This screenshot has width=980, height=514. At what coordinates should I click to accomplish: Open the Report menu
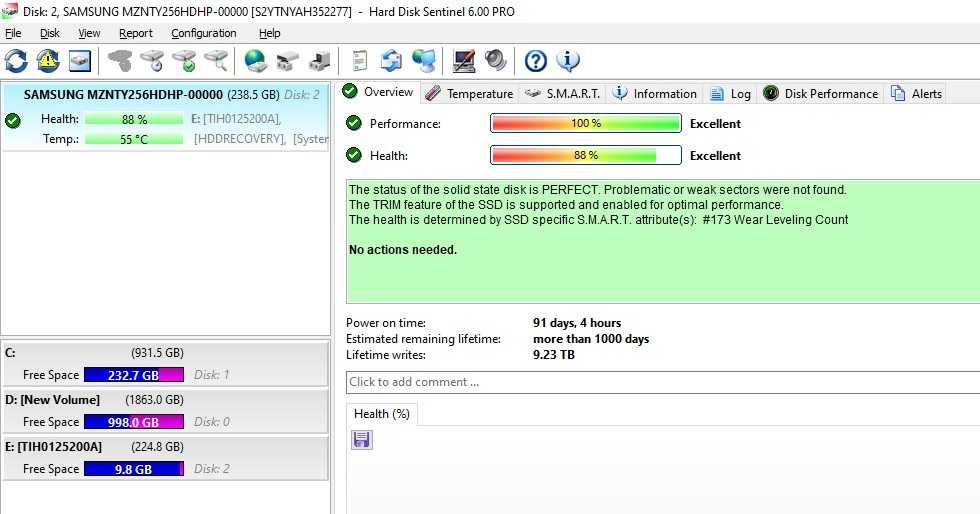[x=136, y=33]
